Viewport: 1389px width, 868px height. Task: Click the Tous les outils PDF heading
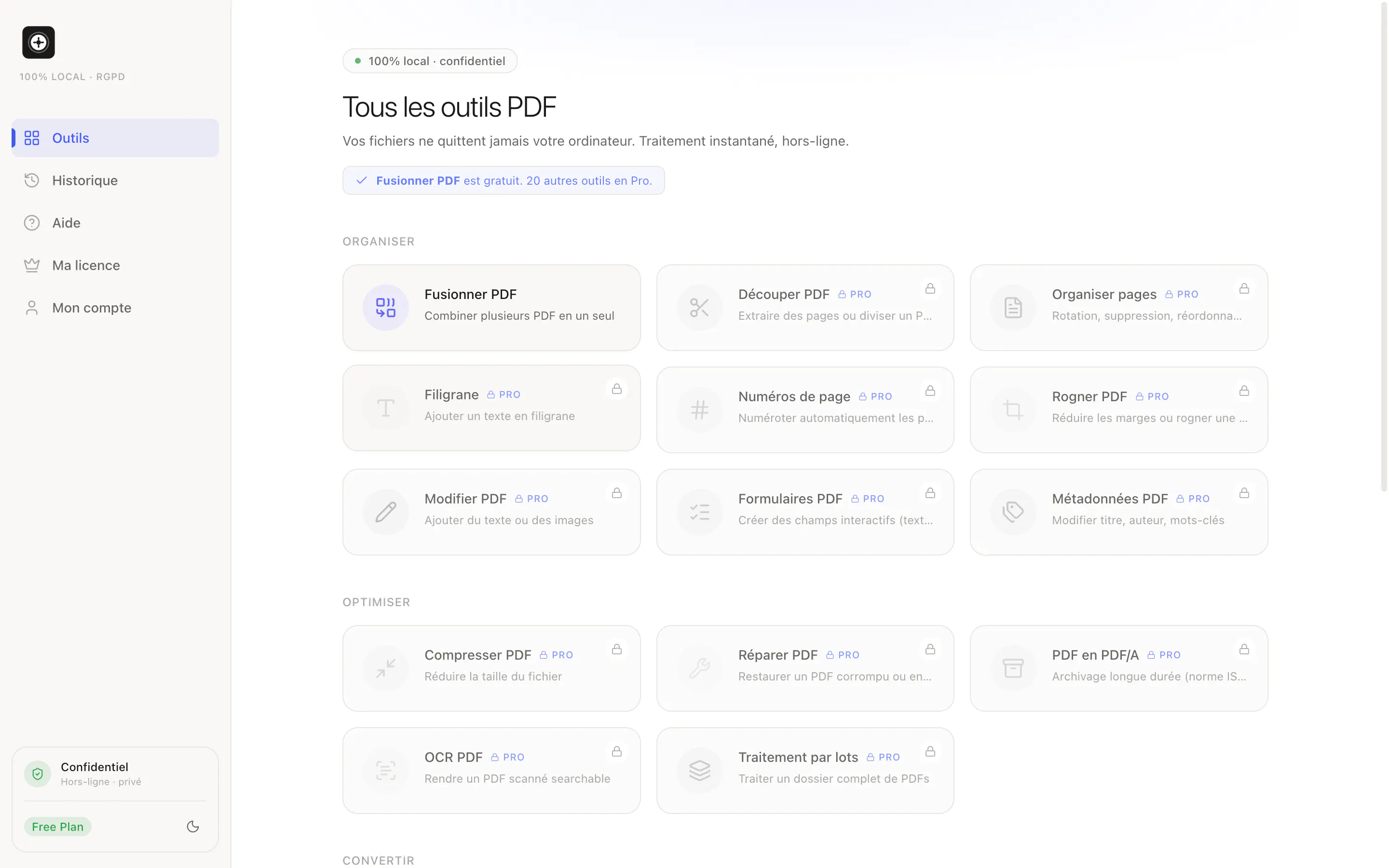pyautogui.click(x=449, y=108)
